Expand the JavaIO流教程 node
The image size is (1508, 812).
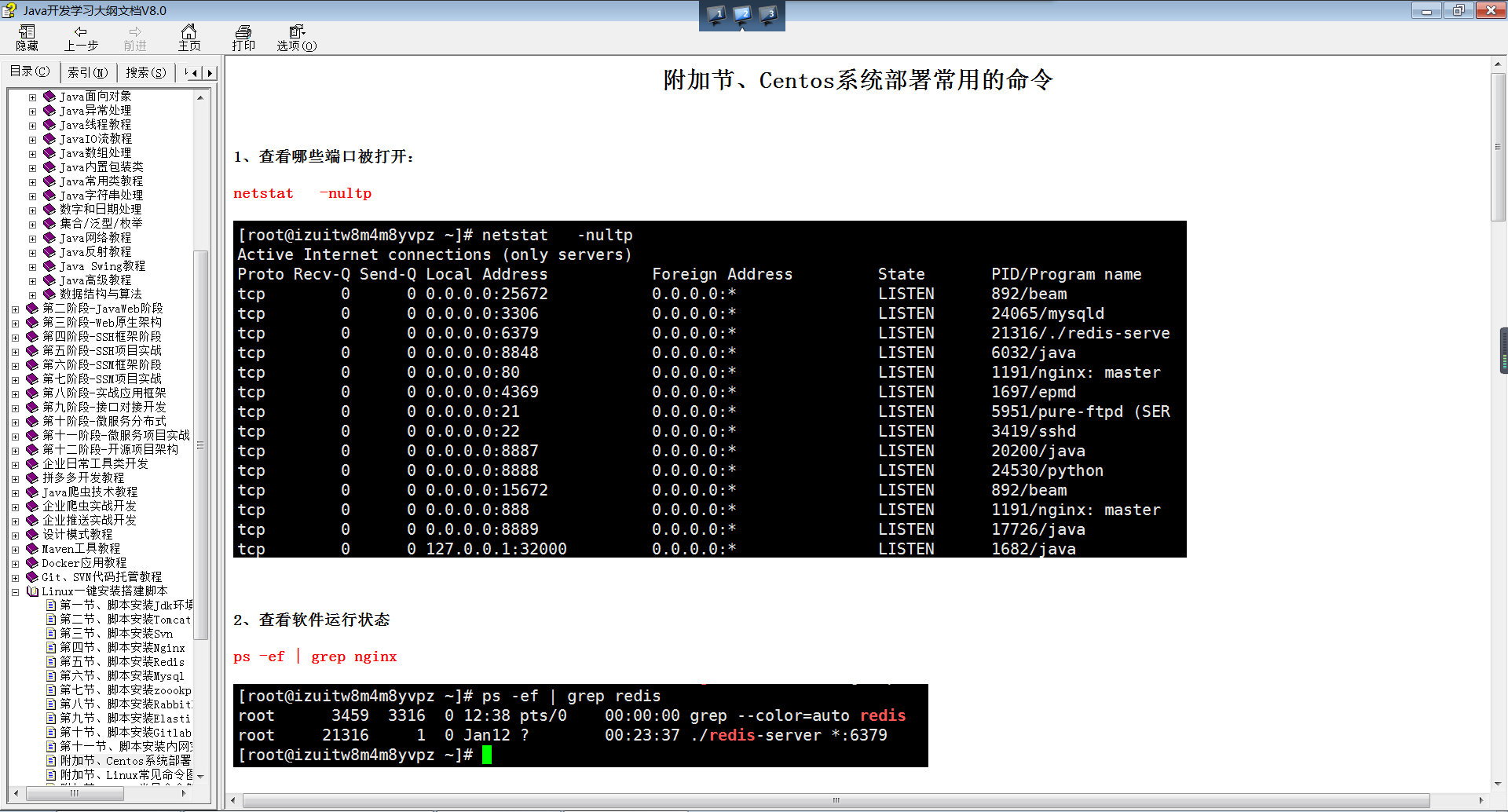(32, 140)
